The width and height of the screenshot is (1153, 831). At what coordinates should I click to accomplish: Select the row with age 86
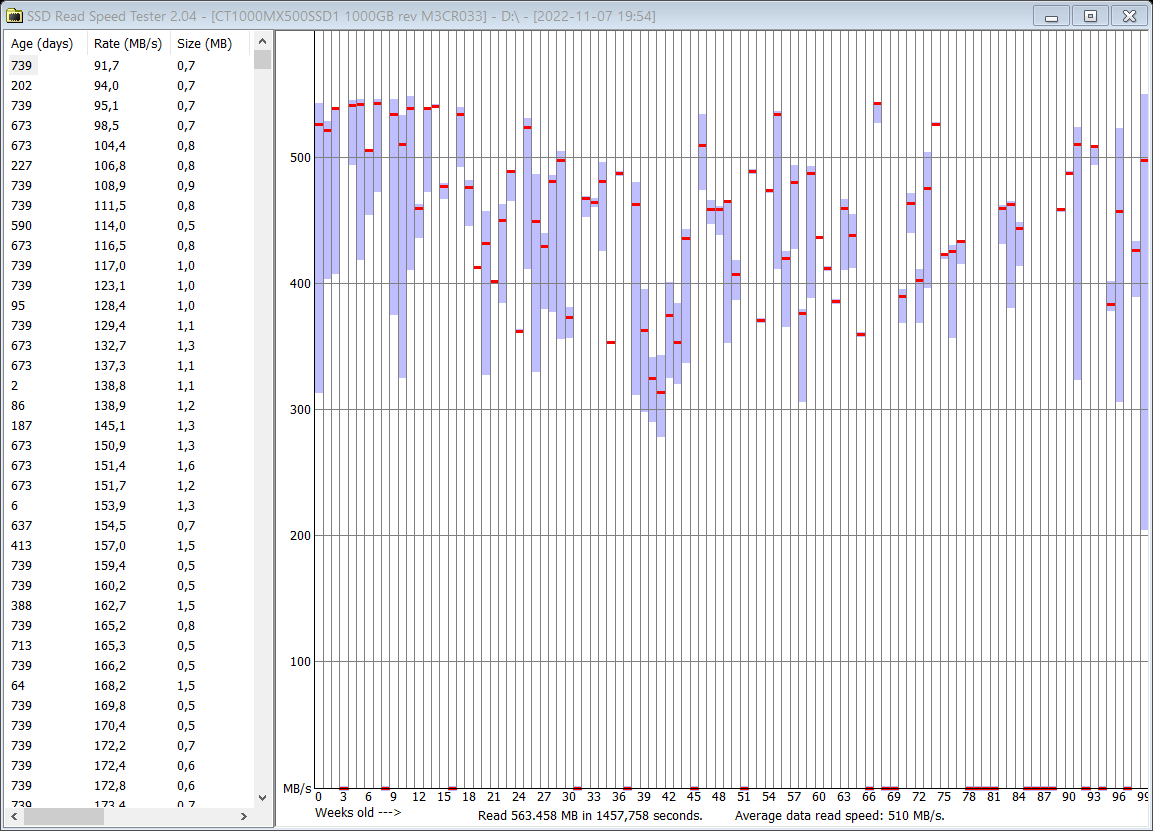(x=129, y=405)
